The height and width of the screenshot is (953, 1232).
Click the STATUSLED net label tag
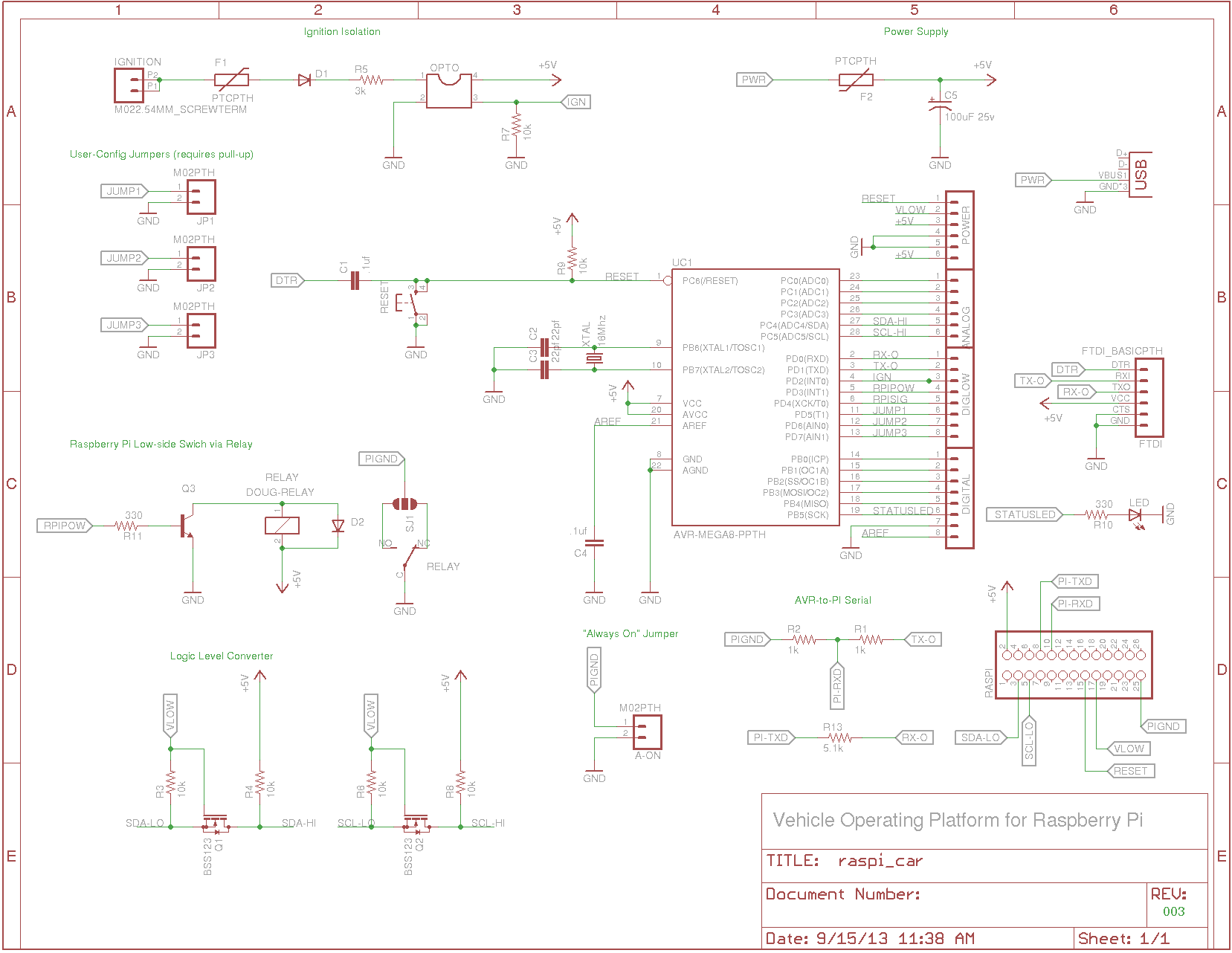1025,514
